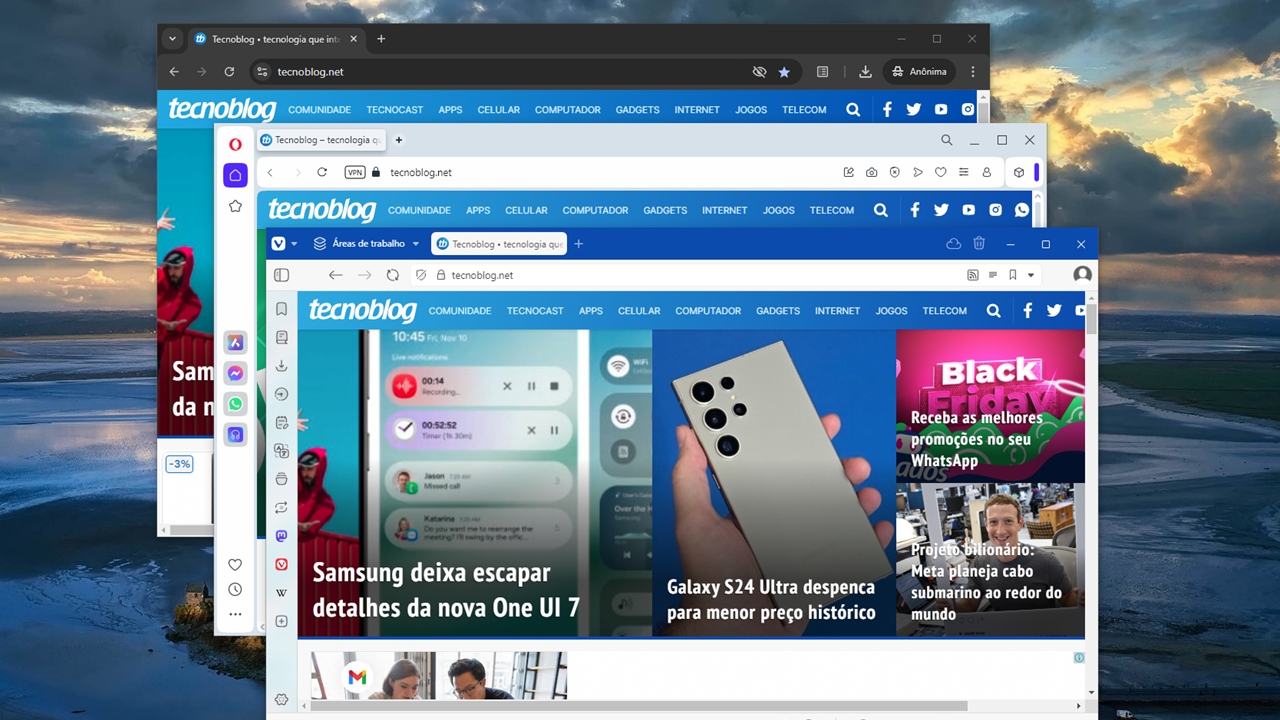Take snapshot with Opera camera icon
Viewport: 1280px width, 720px height.
click(x=872, y=172)
